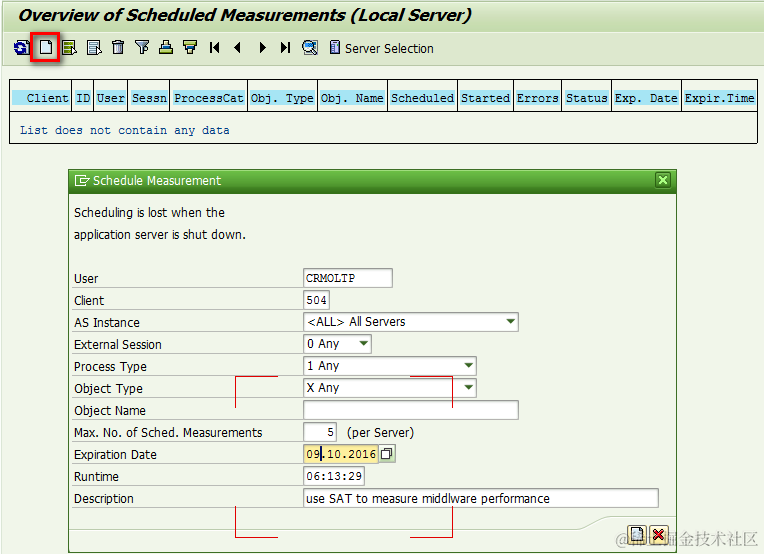764x554 pixels.
Task: Click the Expiration Date field
Action: [x=341, y=454]
